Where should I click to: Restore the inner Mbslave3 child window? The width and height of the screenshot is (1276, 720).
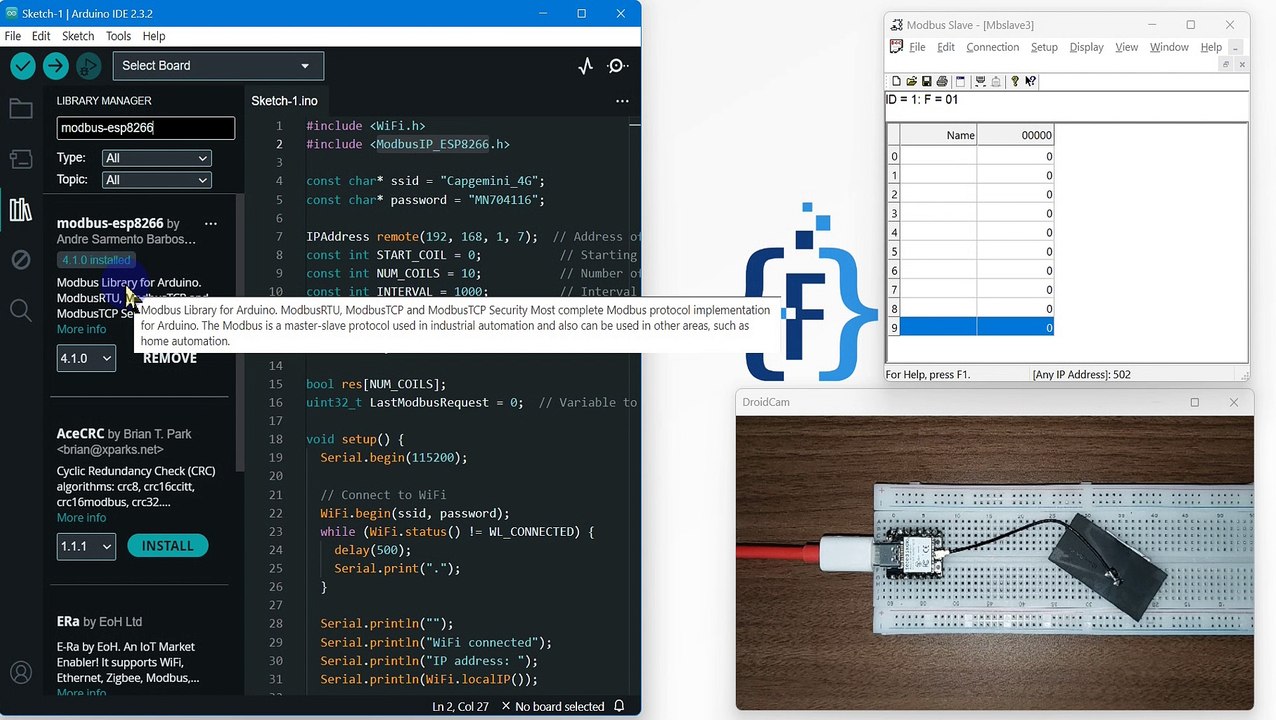pos(1226,64)
